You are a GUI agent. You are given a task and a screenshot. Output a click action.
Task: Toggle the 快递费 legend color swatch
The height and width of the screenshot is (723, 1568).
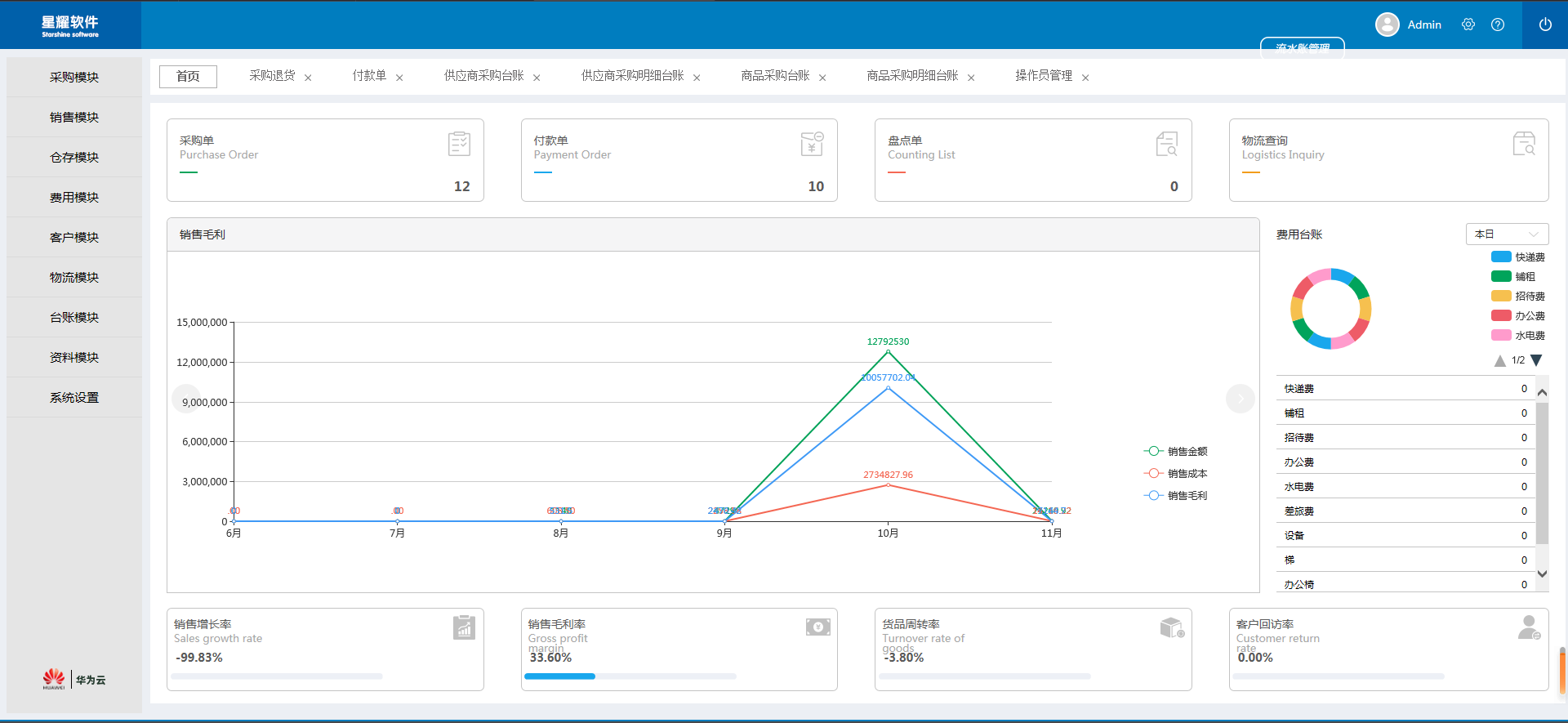pos(1501,257)
